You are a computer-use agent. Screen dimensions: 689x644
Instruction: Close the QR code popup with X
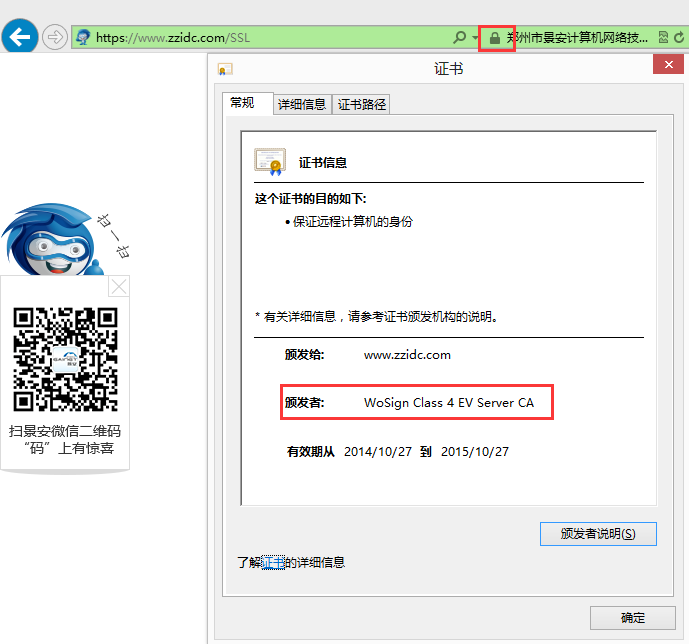click(x=119, y=287)
